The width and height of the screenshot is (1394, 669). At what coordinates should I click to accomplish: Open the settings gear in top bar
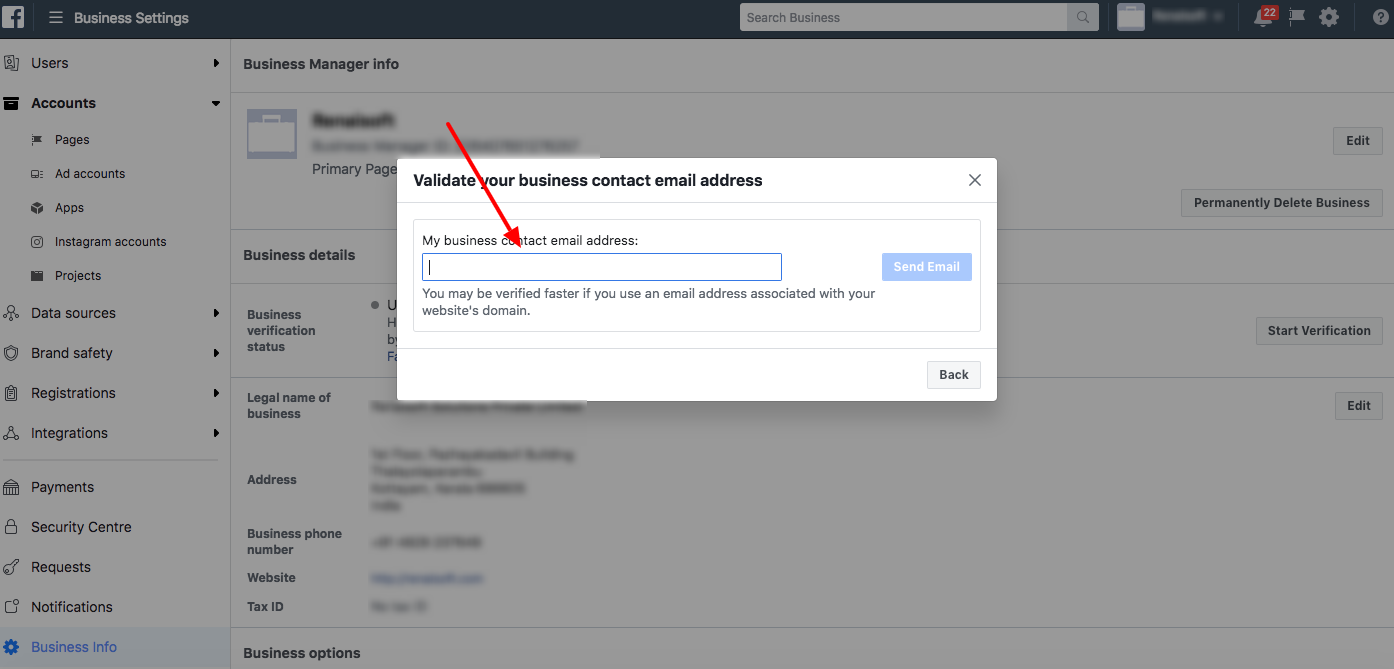coord(1329,17)
